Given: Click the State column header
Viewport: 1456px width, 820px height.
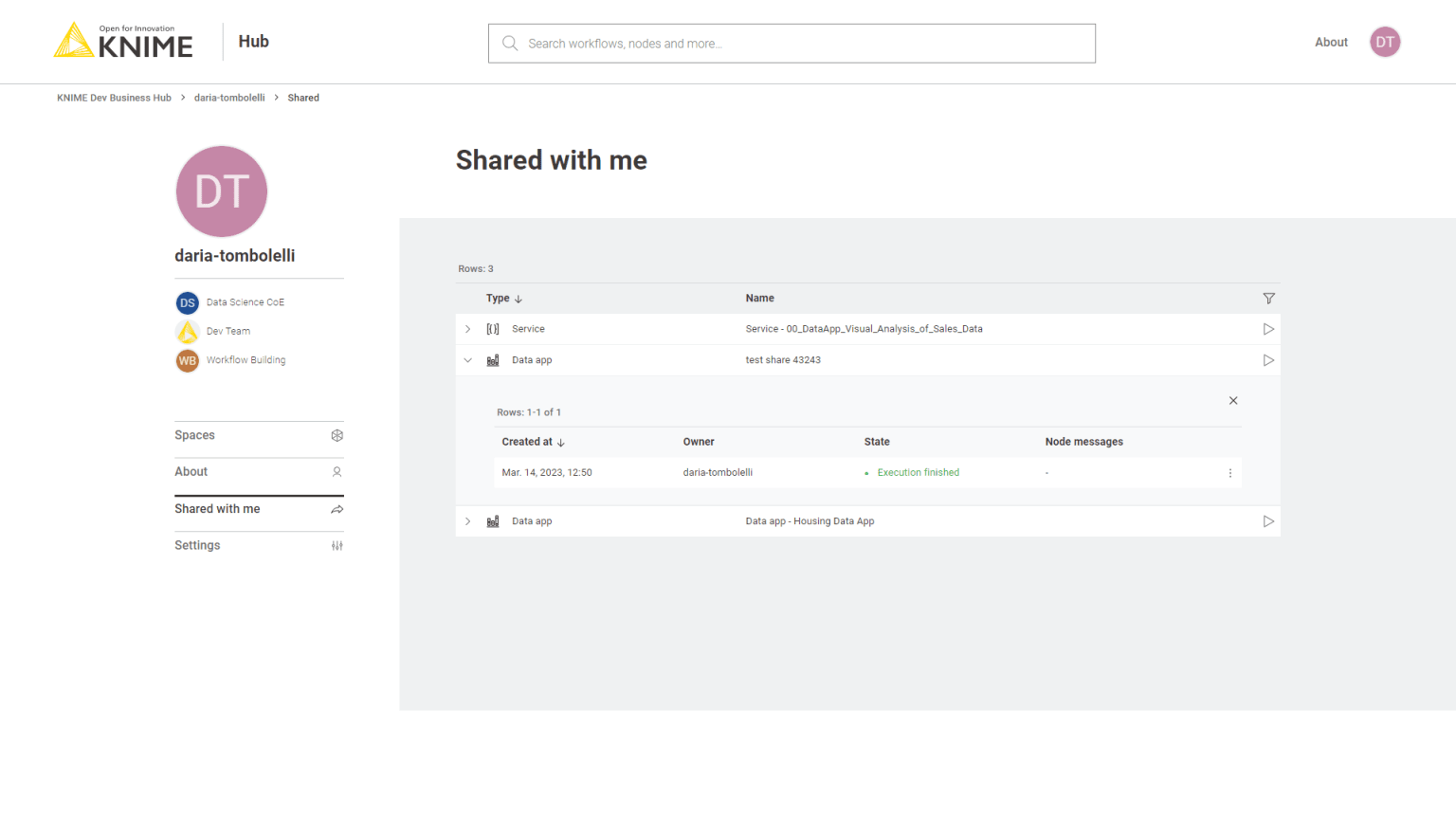Looking at the screenshot, I should tap(877, 442).
